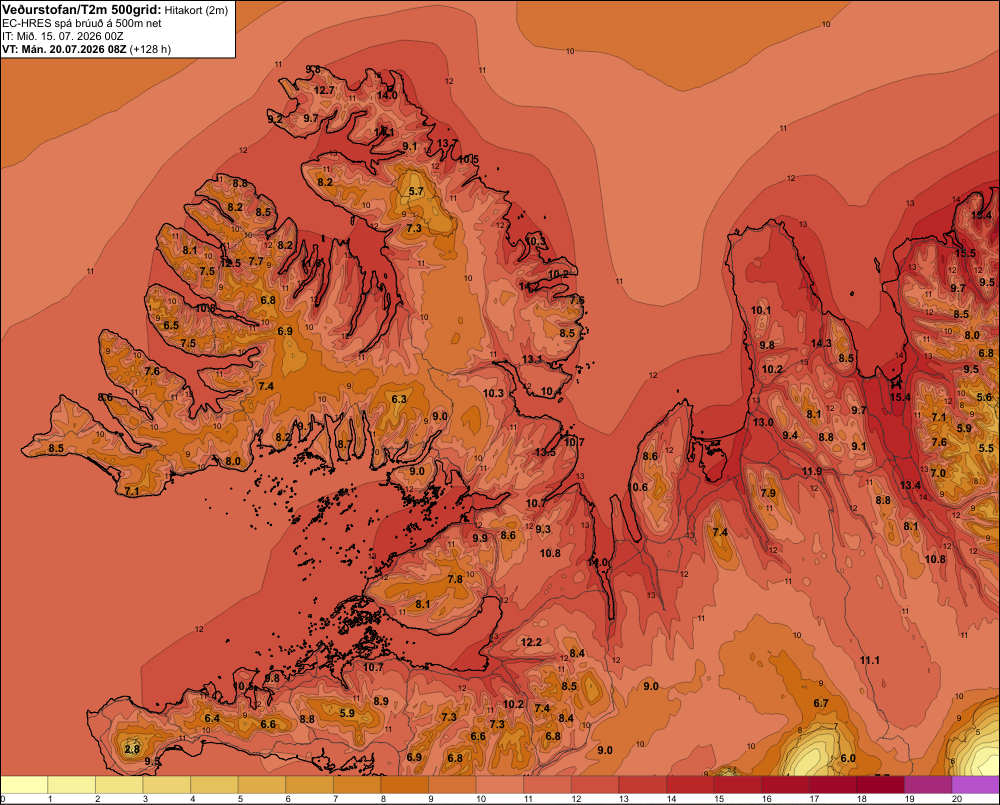This screenshot has height=805, width=1000.
Task: Click the temperature value '7.9'
Action: [x=768, y=493]
